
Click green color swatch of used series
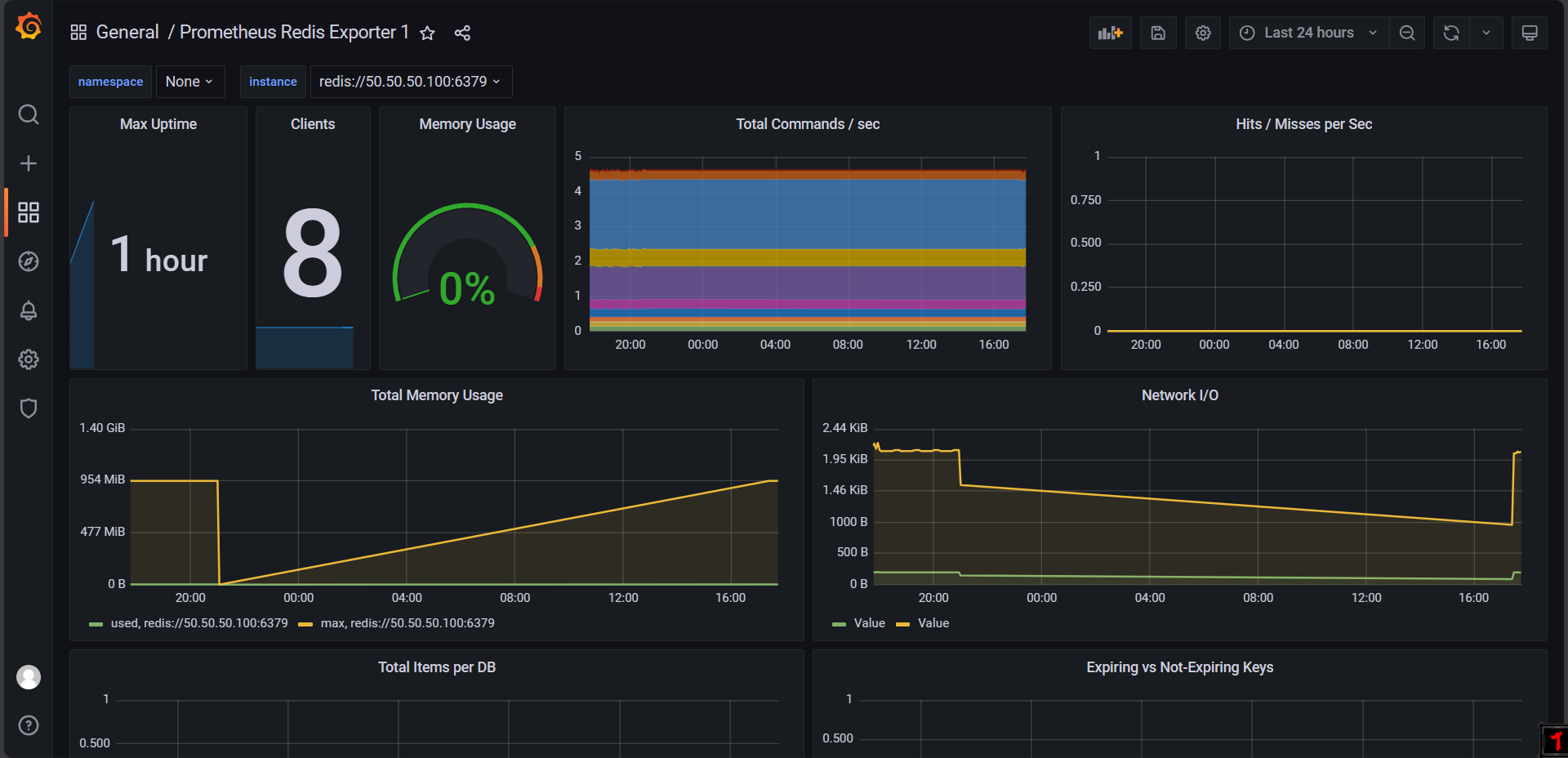click(x=96, y=624)
